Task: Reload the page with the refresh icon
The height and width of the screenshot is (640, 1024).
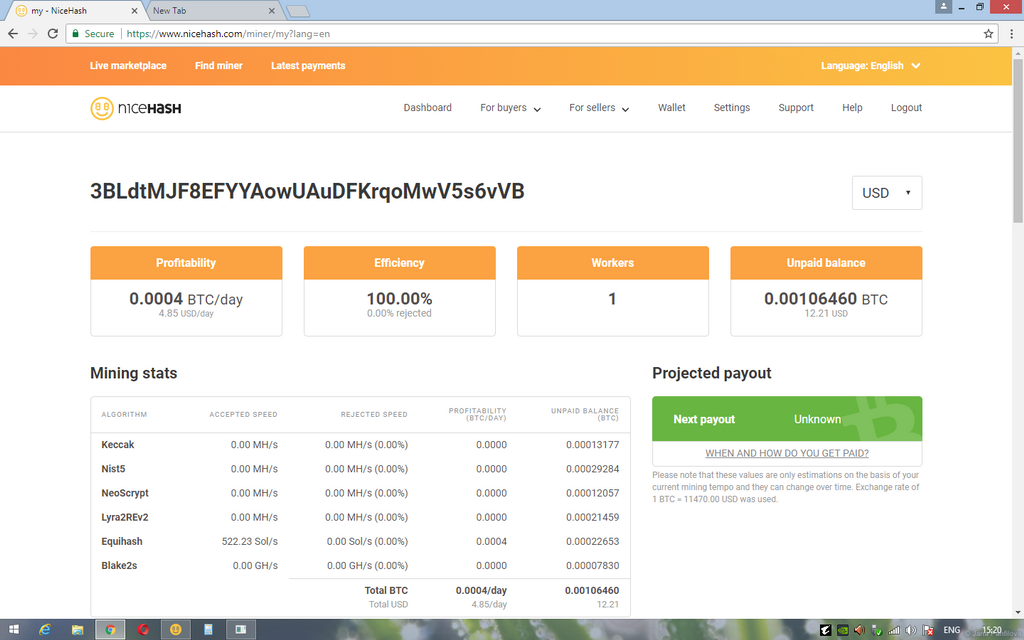Action: pos(53,33)
